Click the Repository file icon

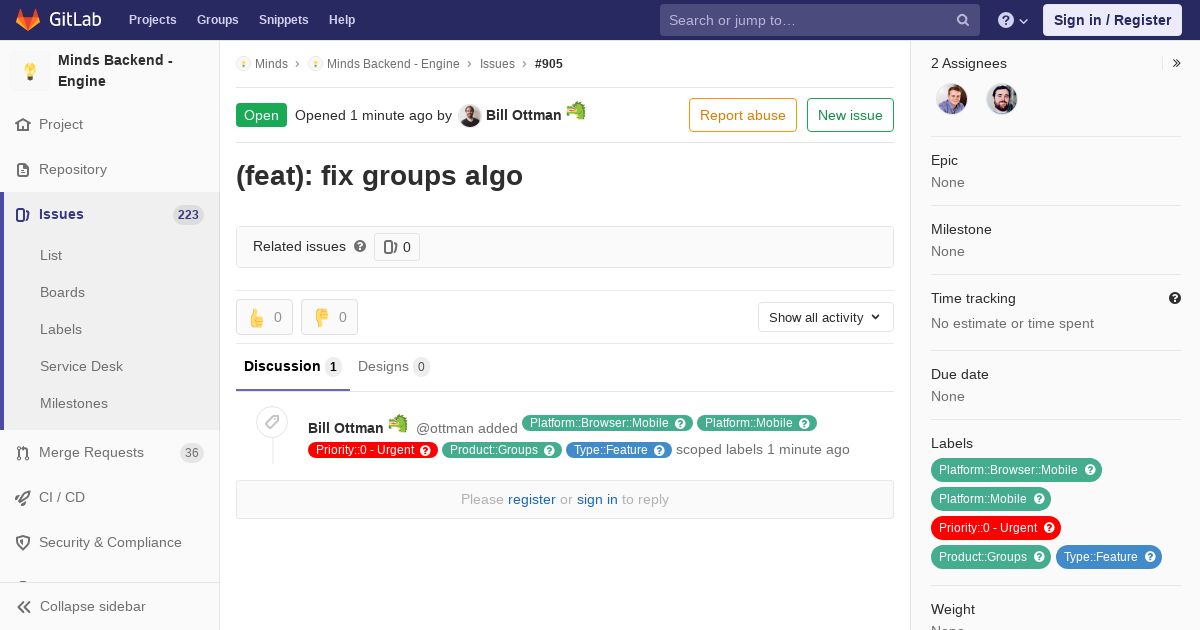point(23,170)
